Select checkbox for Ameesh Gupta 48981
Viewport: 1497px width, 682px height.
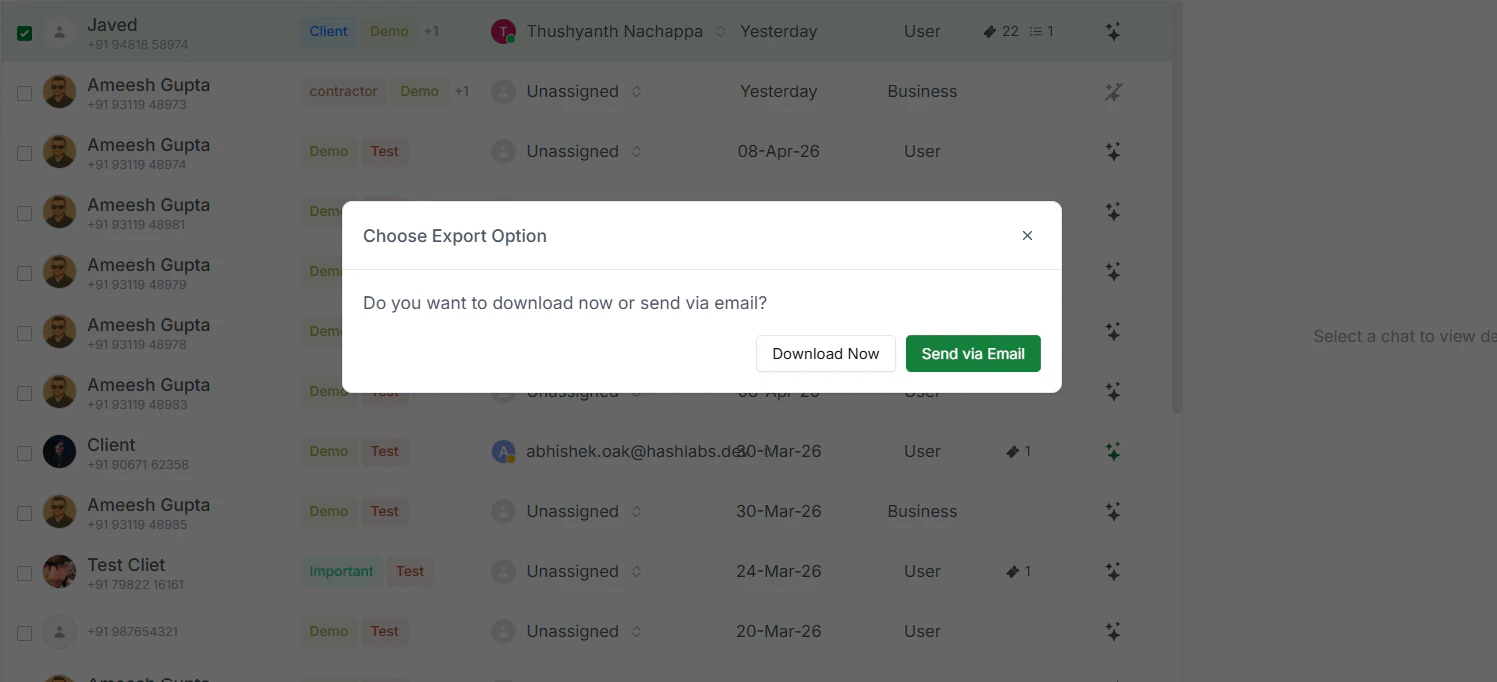[25, 213]
